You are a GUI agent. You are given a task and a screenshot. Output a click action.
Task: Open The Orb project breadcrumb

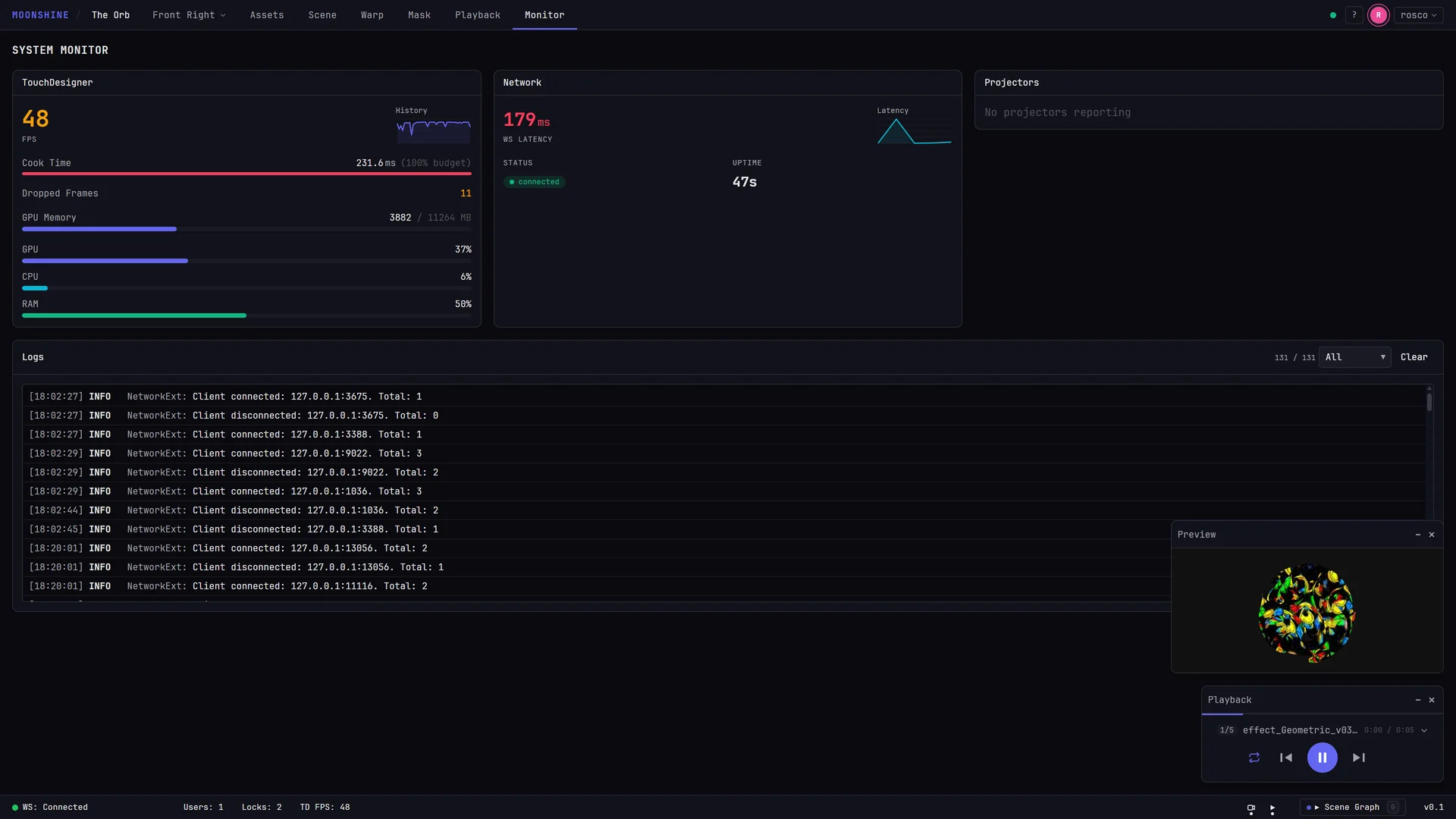tap(111, 15)
